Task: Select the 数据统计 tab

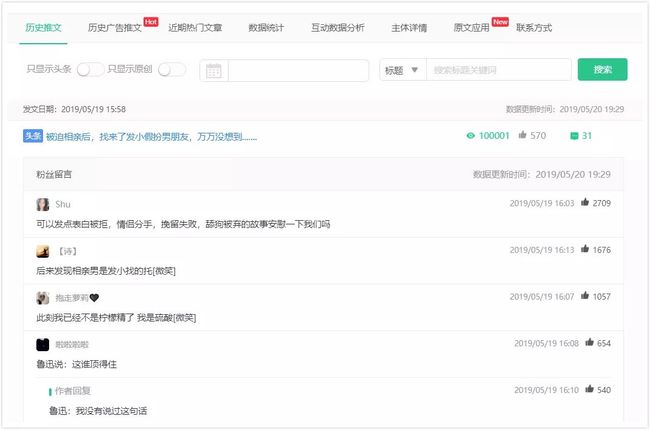Action: 266,28
